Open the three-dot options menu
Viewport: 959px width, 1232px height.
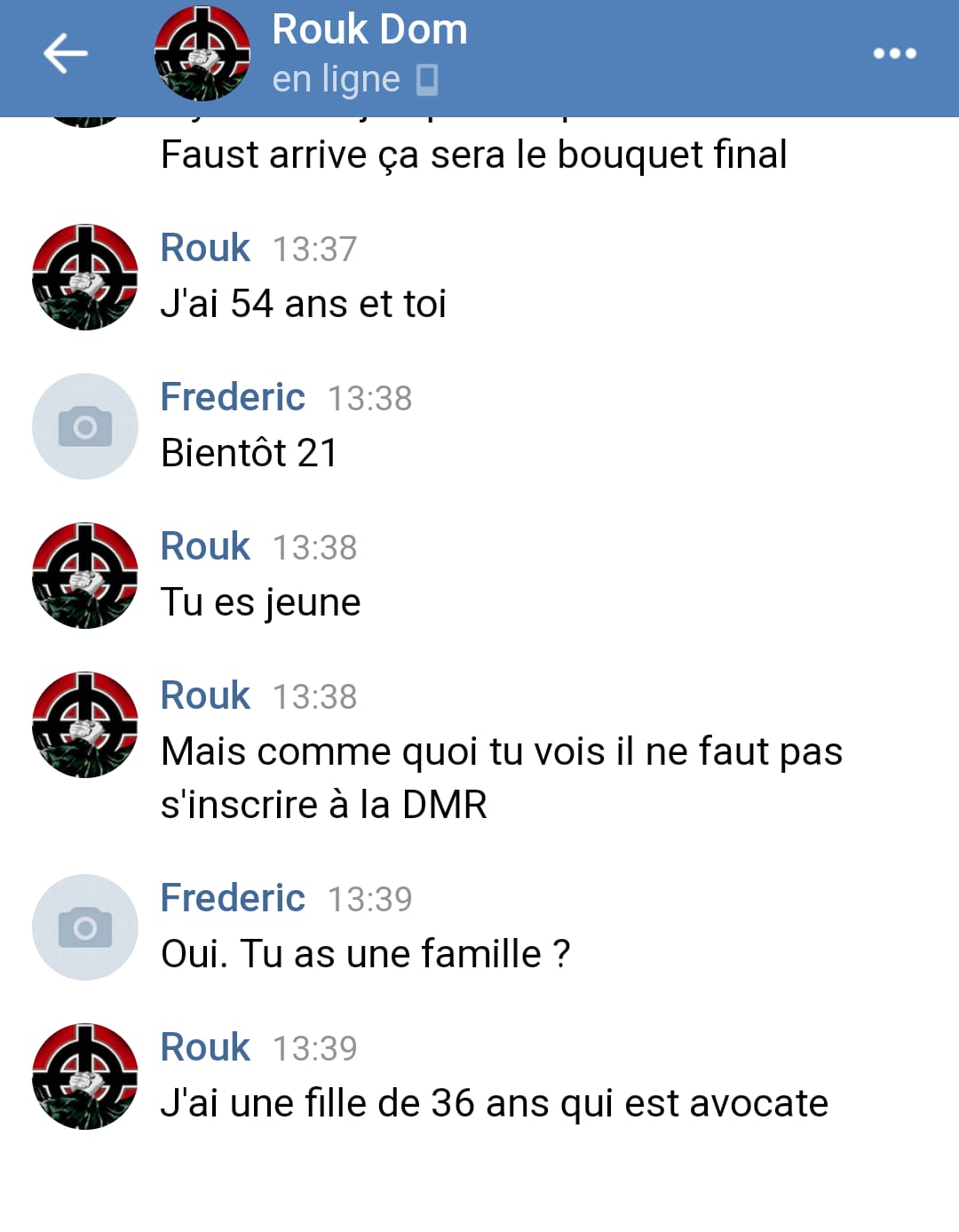894,53
